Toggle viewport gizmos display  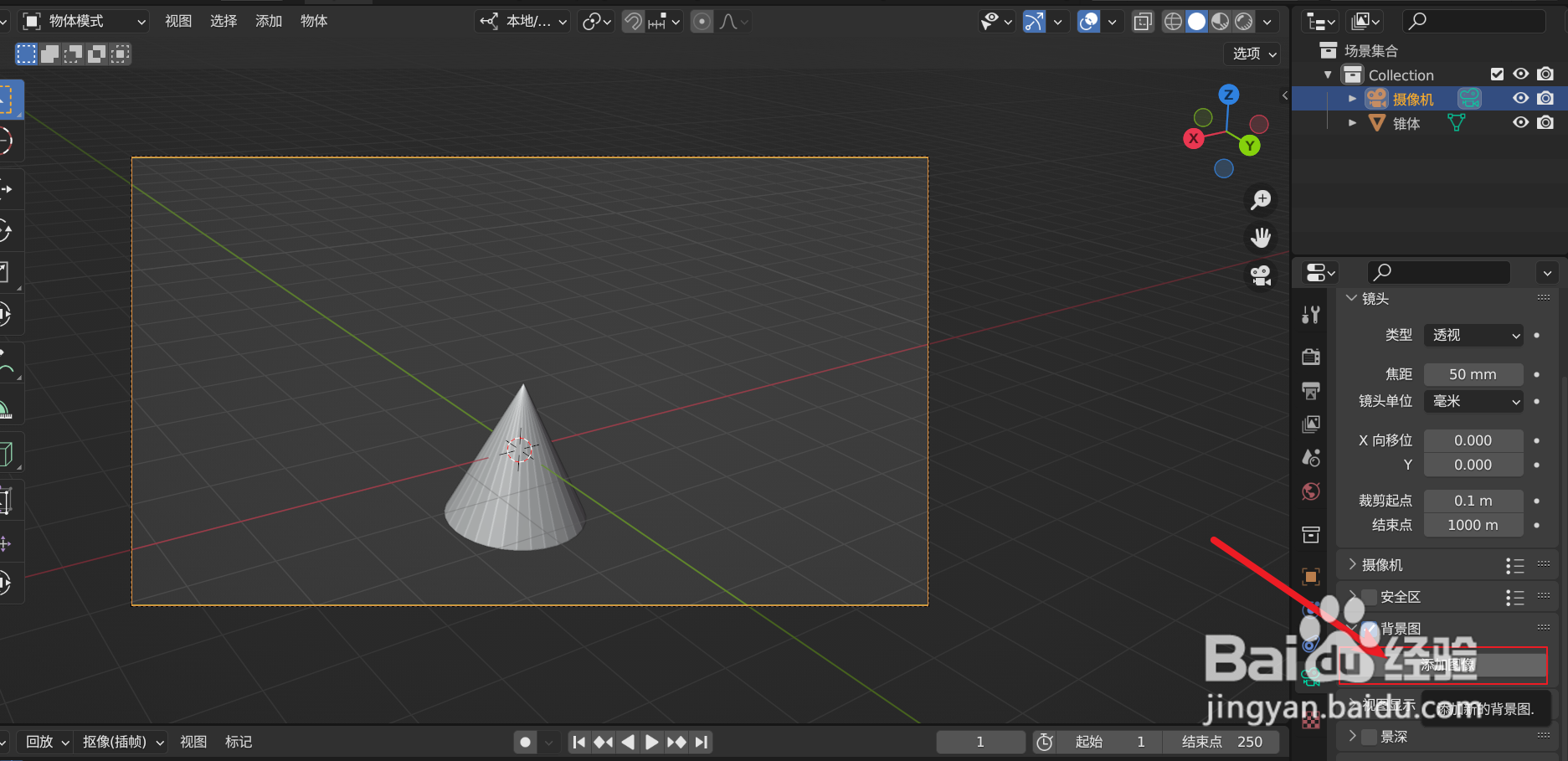[x=1035, y=22]
